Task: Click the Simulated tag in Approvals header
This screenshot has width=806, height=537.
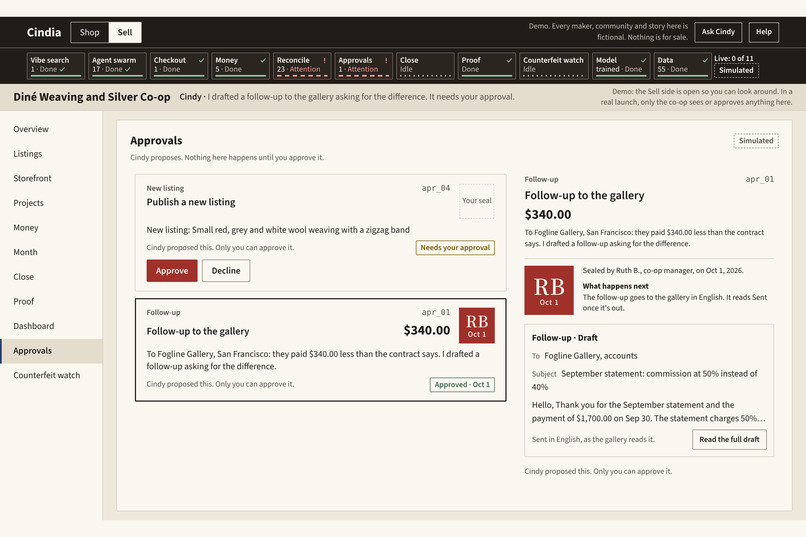Action: [756, 141]
